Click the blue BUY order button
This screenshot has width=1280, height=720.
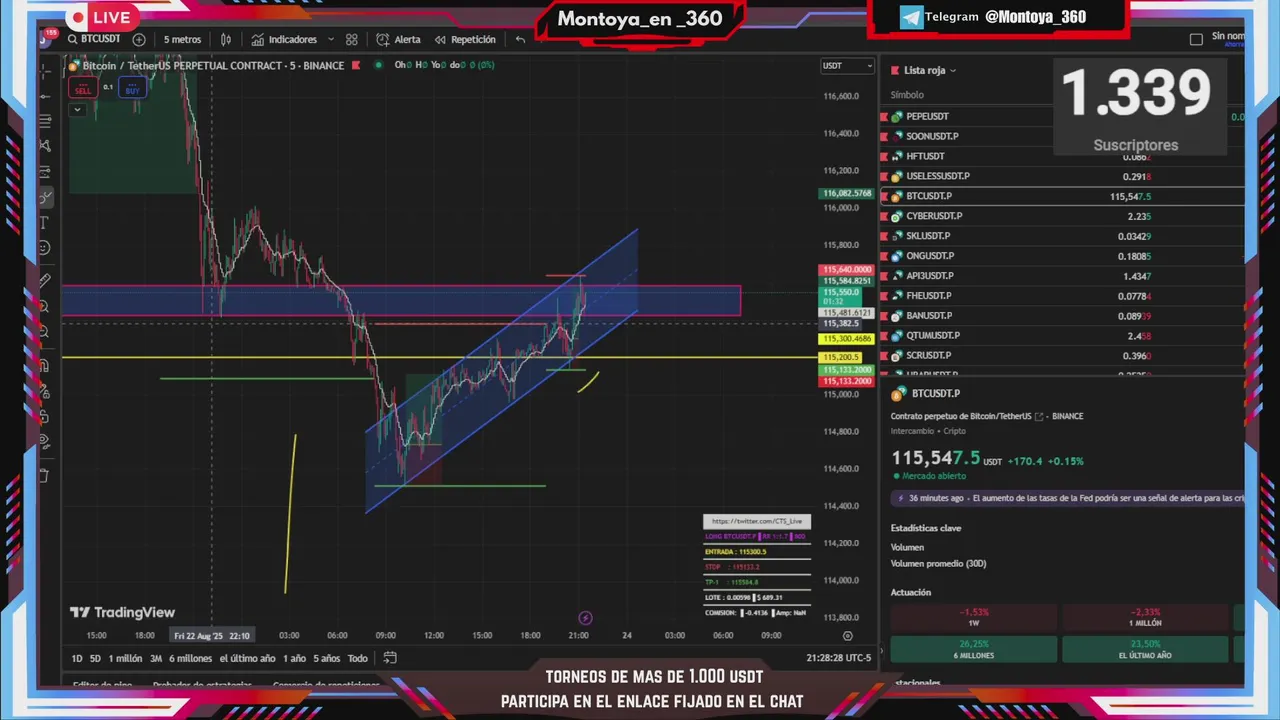(132, 88)
